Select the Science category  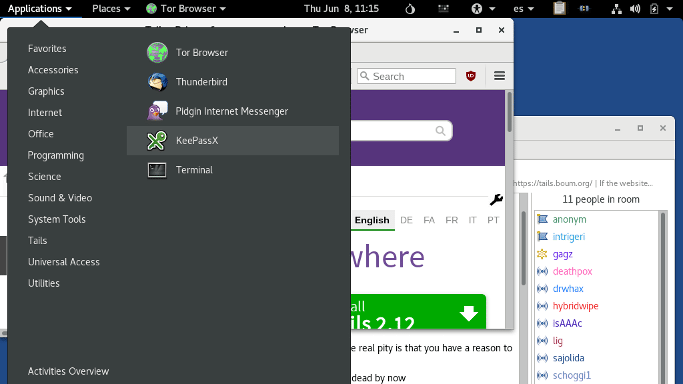coord(44,177)
